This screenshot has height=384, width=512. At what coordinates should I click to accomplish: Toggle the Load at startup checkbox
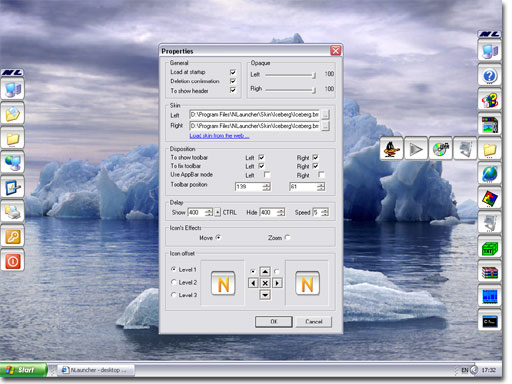(233, 72)
